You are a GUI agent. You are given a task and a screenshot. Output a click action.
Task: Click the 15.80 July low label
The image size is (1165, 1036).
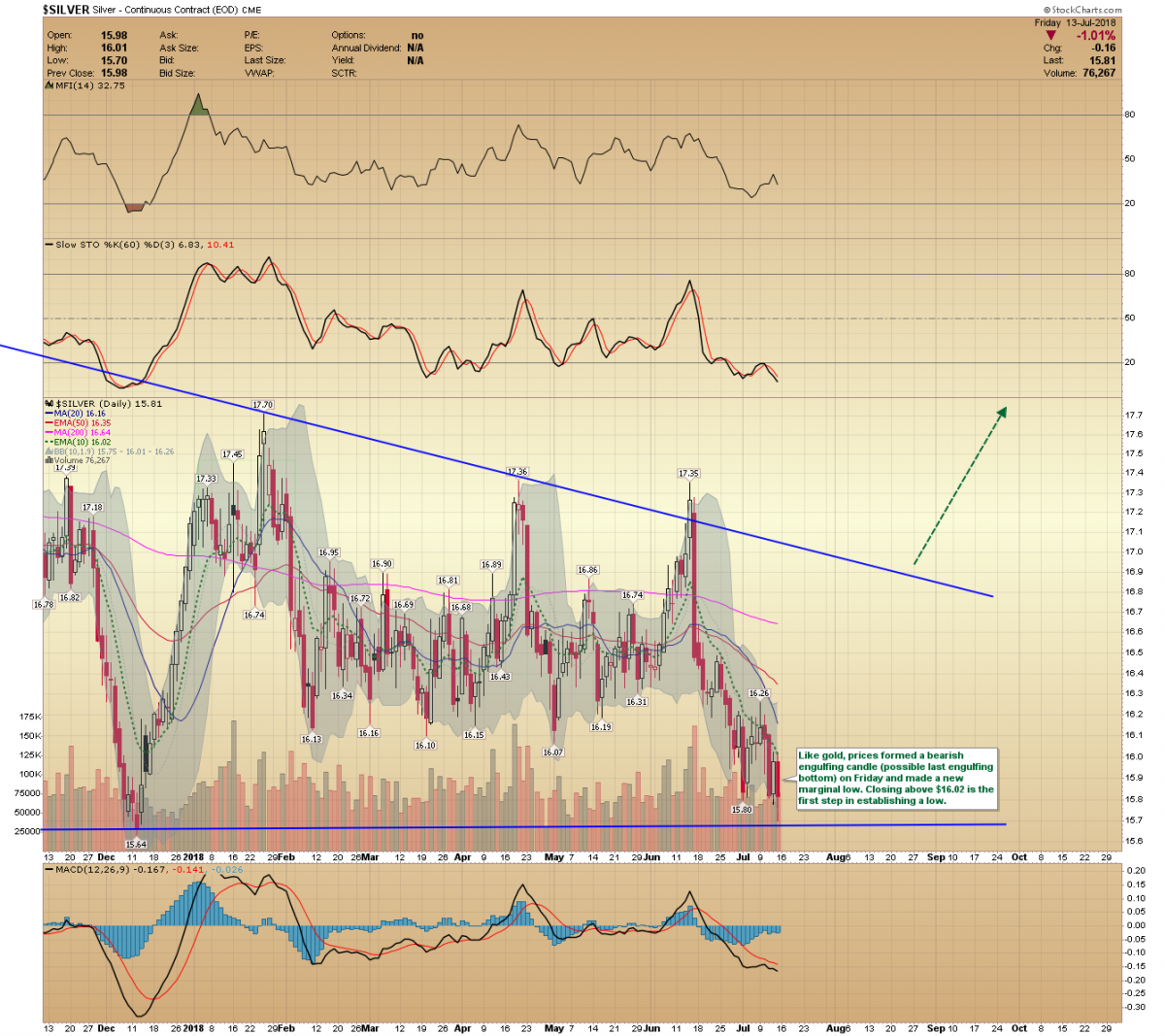(742, 809)
